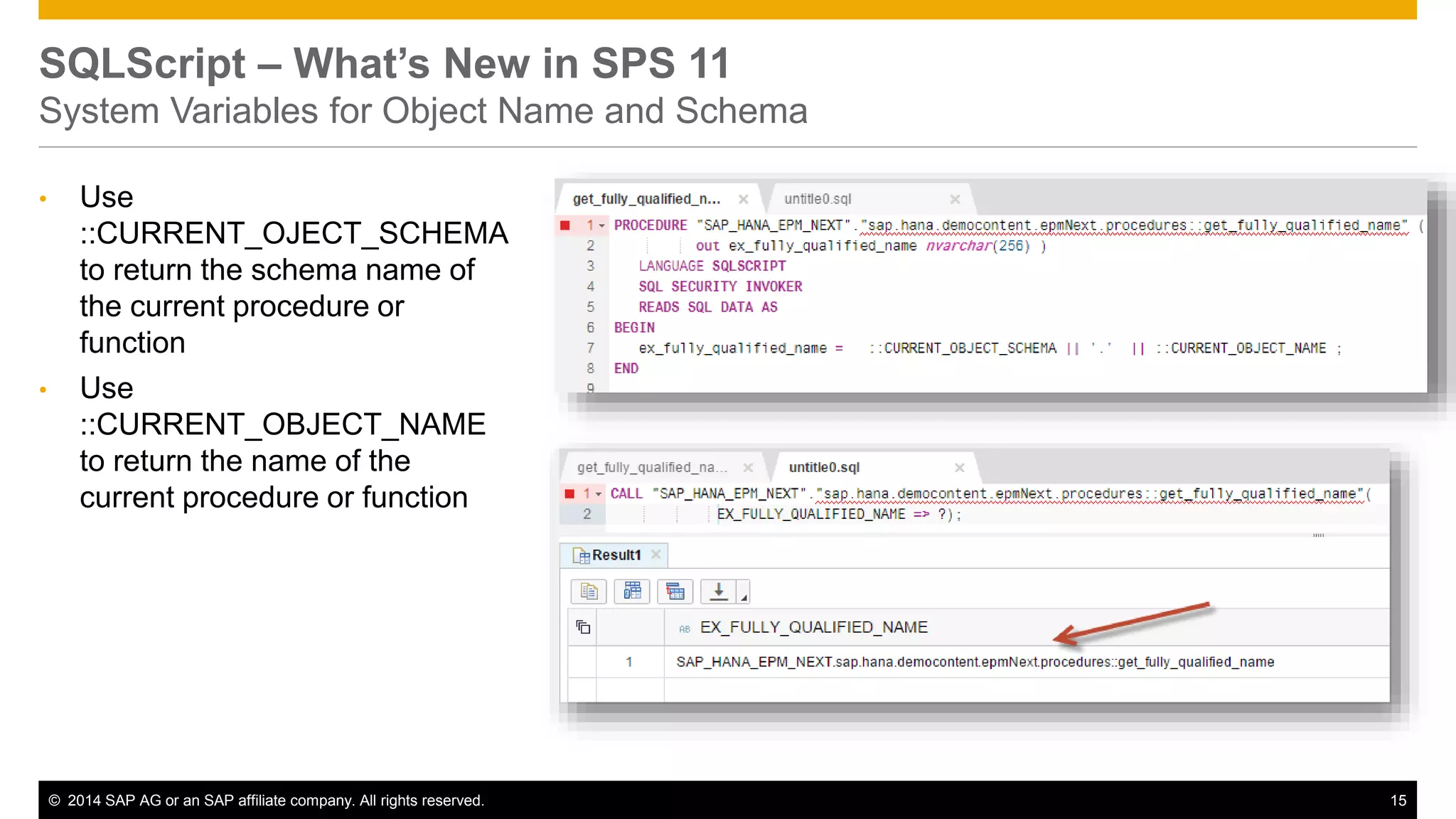Click the download arrow button in Result1 toolbar
This screenshot has height=819, width=1456.
coord(719,591)
